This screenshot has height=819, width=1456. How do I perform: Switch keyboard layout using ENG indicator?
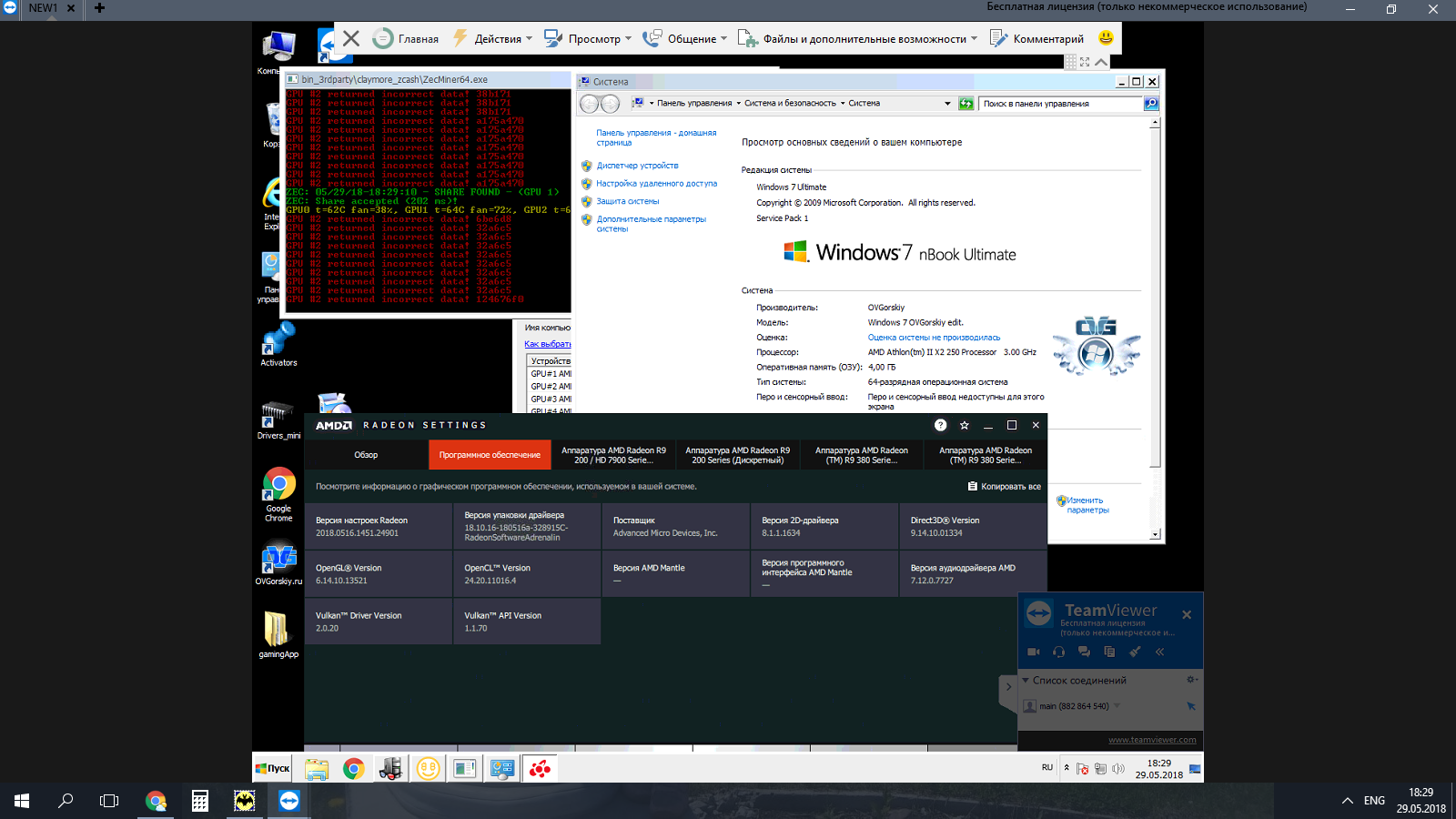coord(1376,802)
